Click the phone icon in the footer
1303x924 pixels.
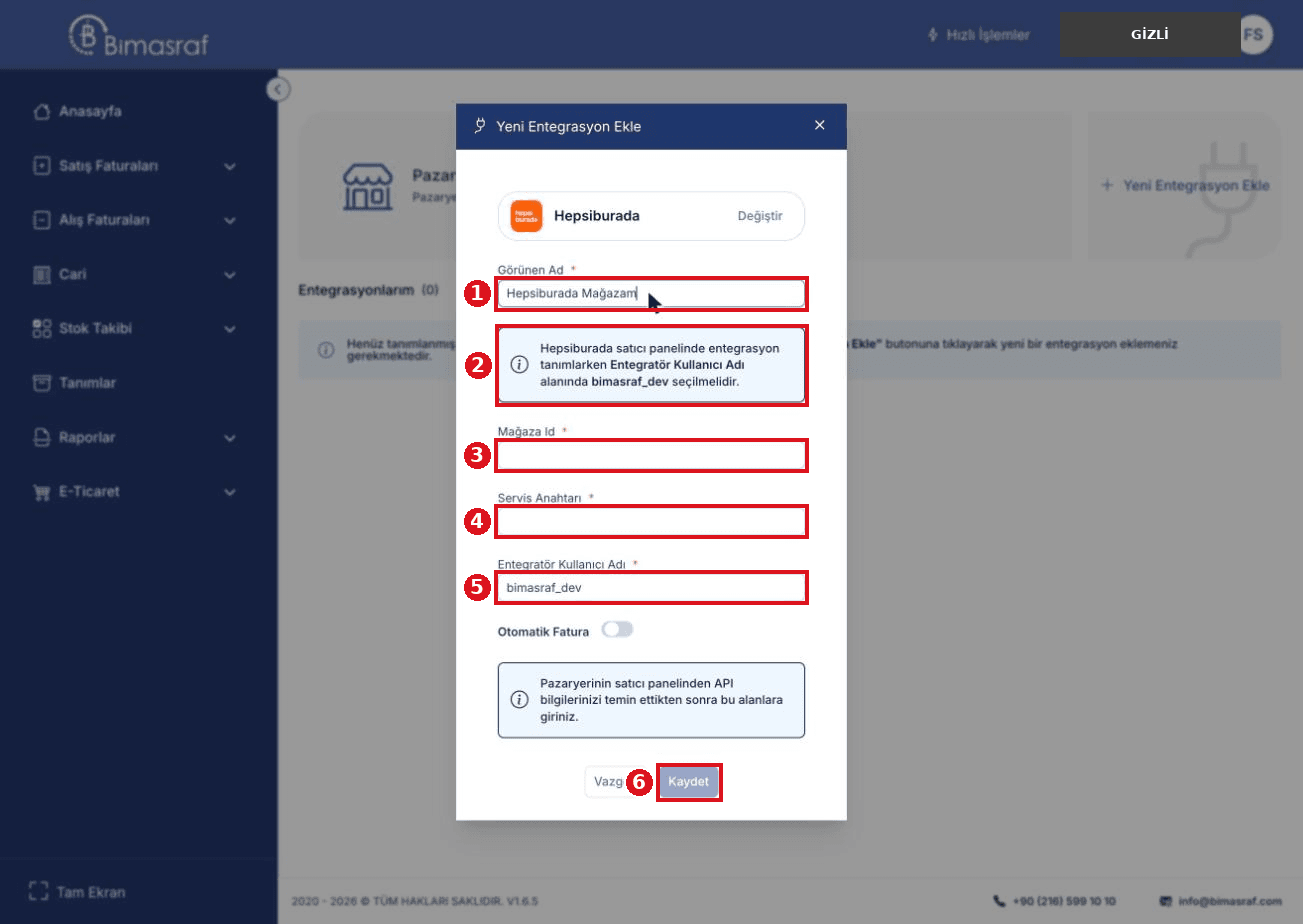(x=999, y=900)
